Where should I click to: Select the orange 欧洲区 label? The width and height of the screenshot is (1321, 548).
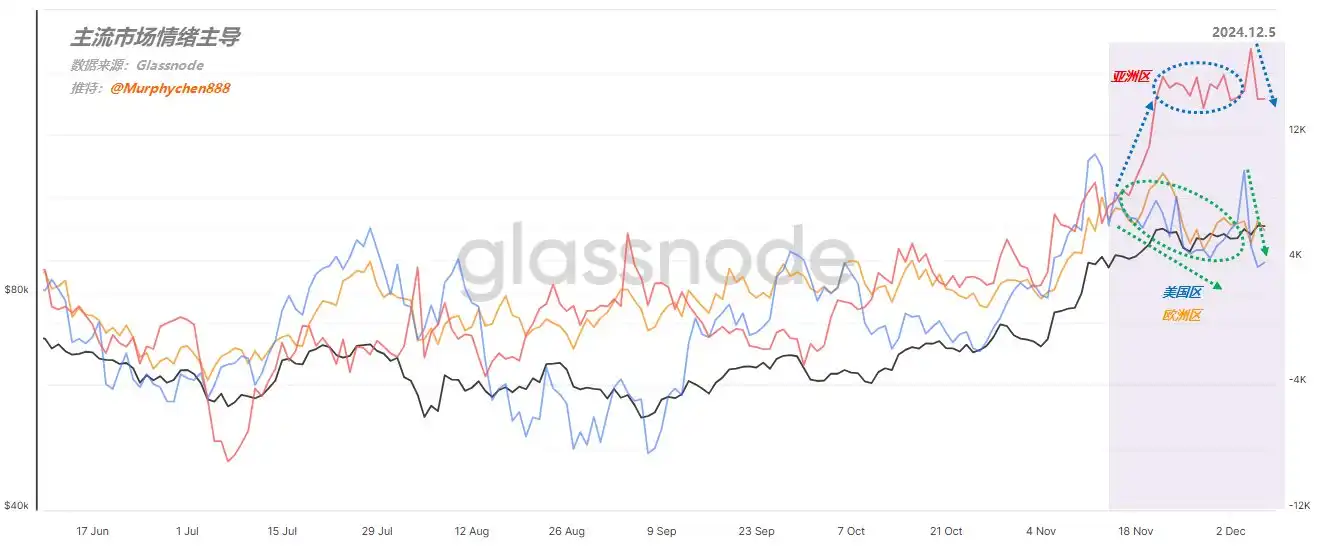[x=1181, y=315]
